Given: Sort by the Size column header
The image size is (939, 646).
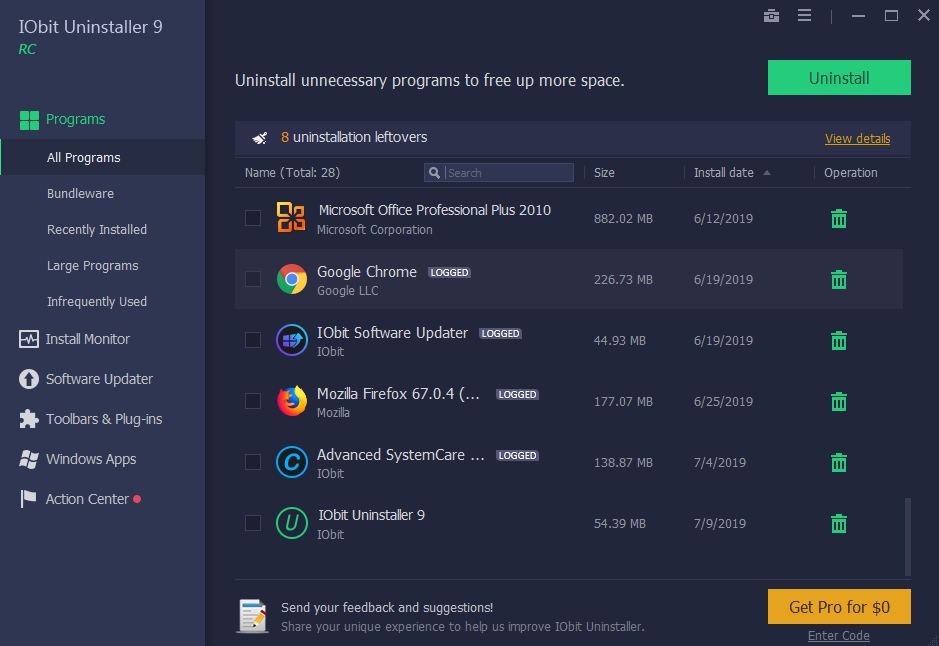Looking at the screenshot, I should [x=604, y=173].
